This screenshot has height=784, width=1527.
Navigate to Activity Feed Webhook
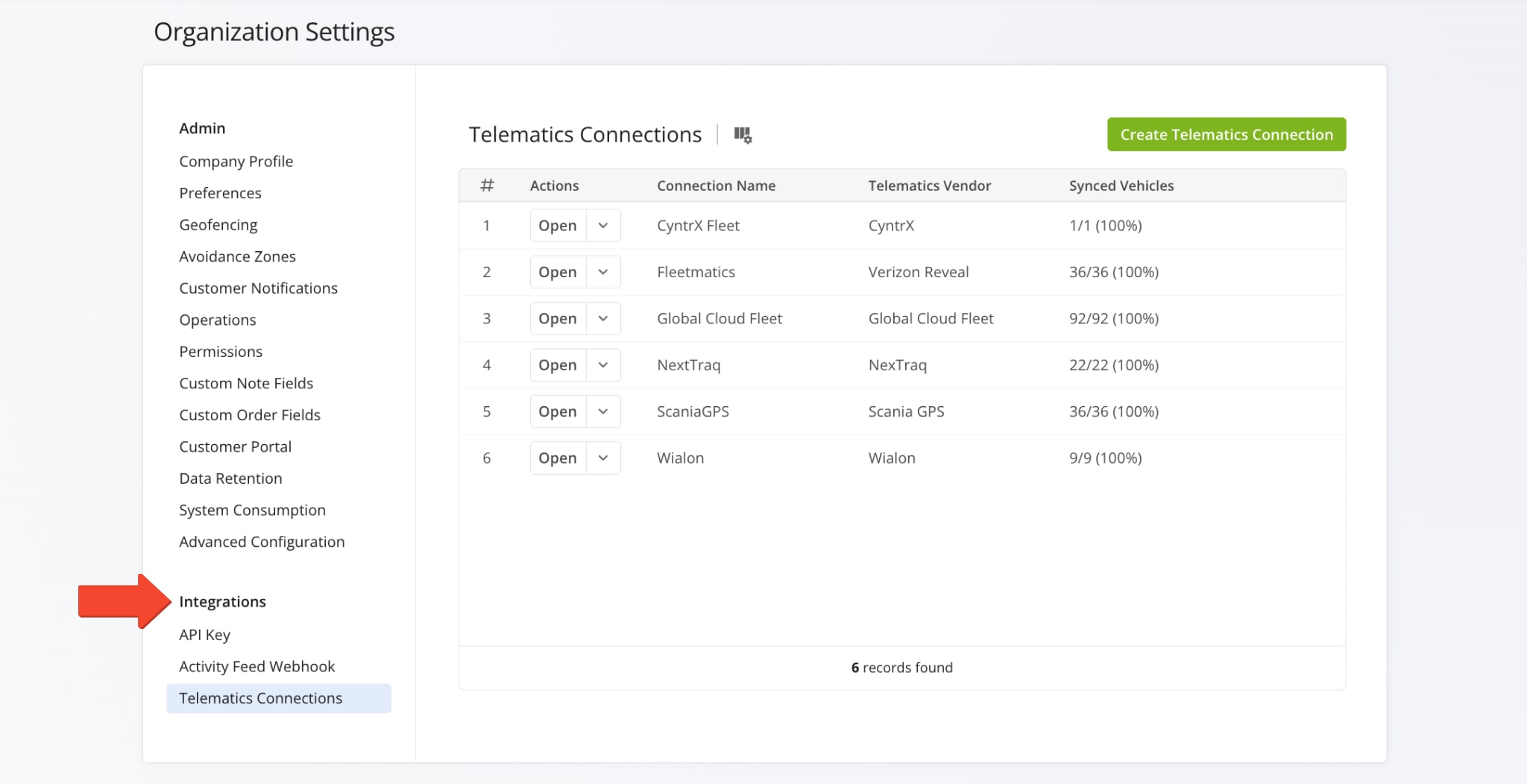pyautogui.click(x=256, y=667)
